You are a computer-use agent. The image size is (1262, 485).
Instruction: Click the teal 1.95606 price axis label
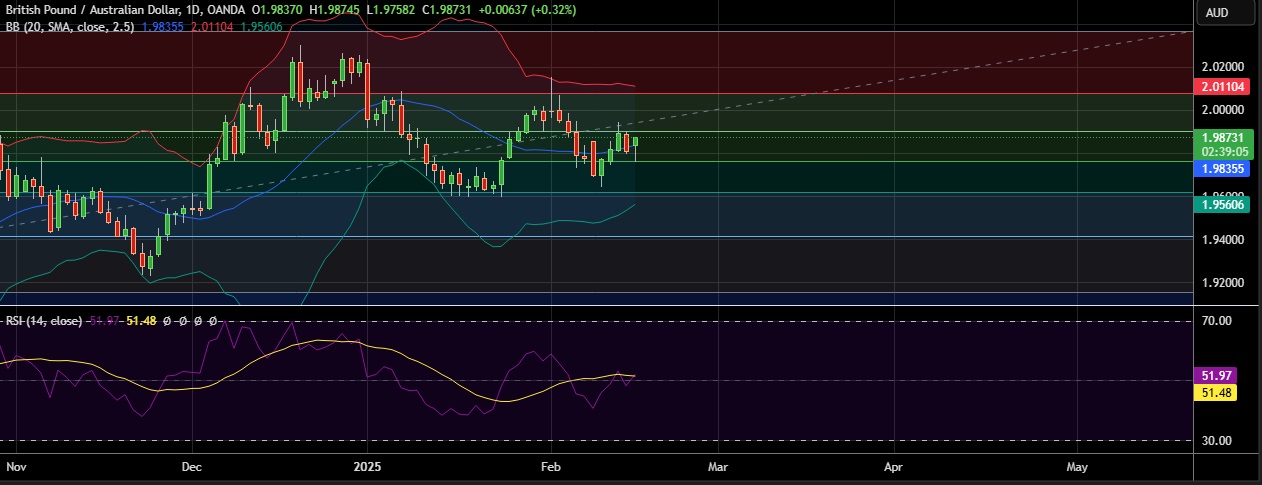(x=1222, y=203)
